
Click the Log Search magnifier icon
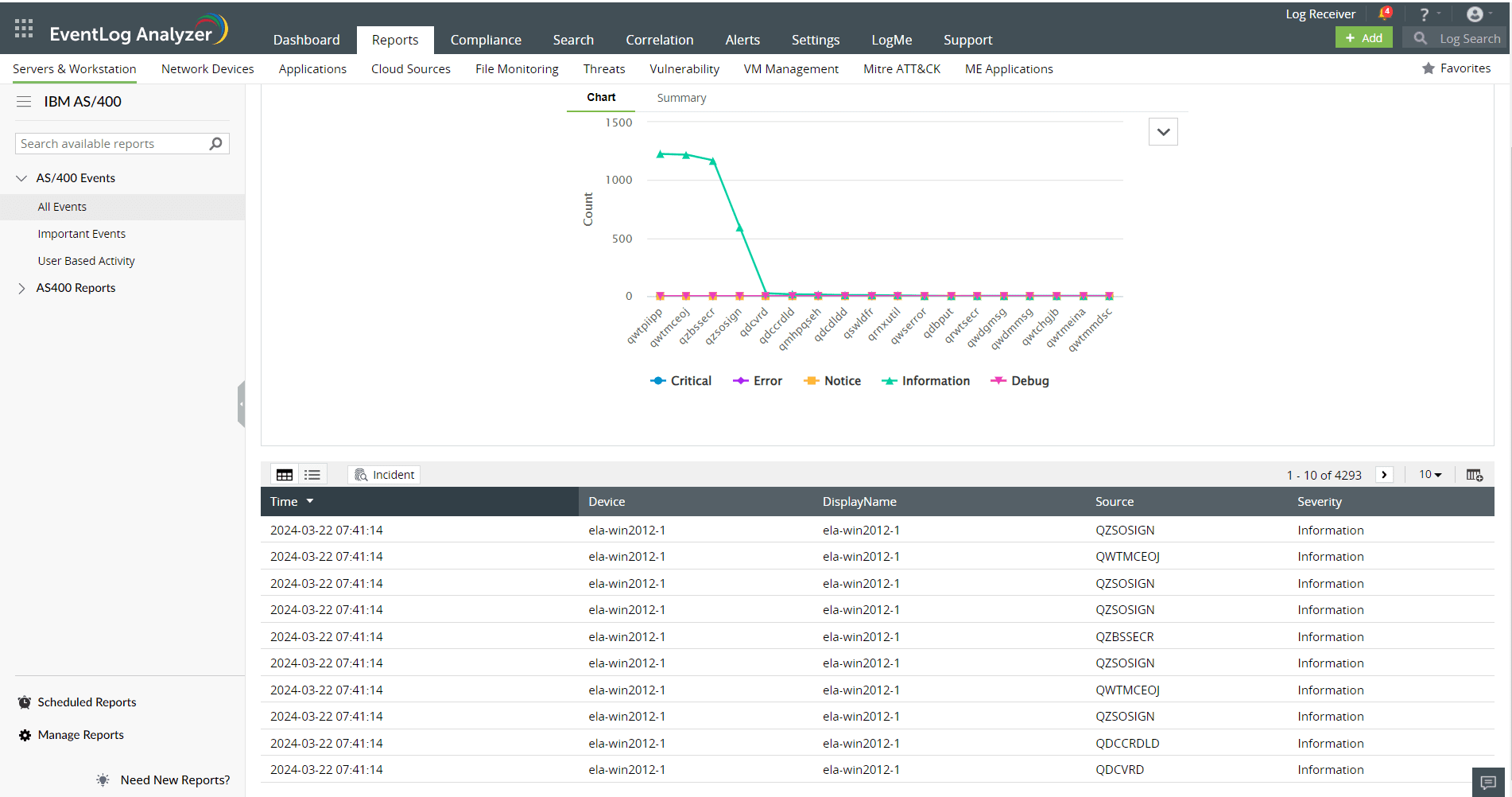[1420, 38]
